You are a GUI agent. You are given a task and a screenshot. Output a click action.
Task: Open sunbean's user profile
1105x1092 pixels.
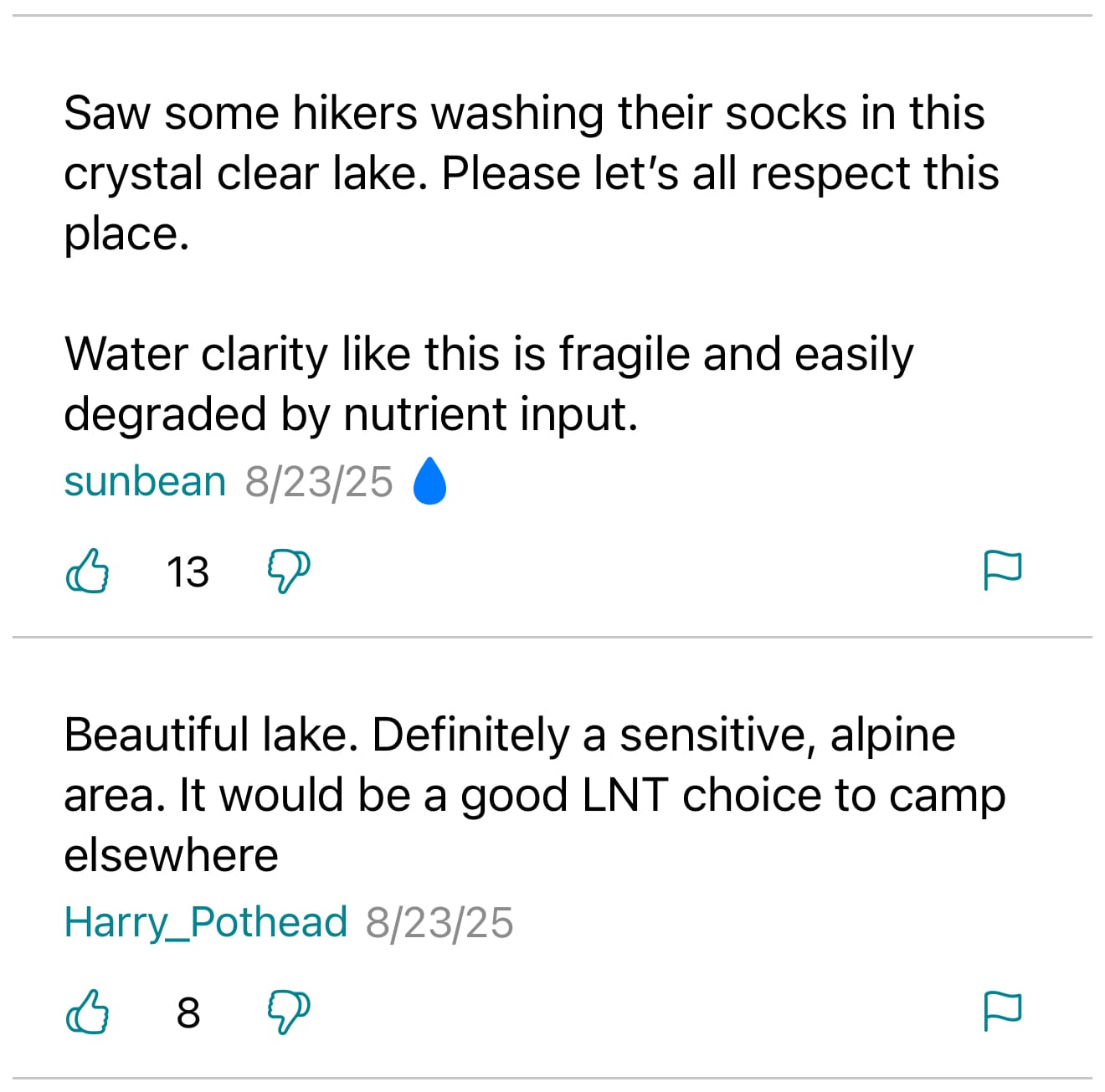tap(145, 482)
